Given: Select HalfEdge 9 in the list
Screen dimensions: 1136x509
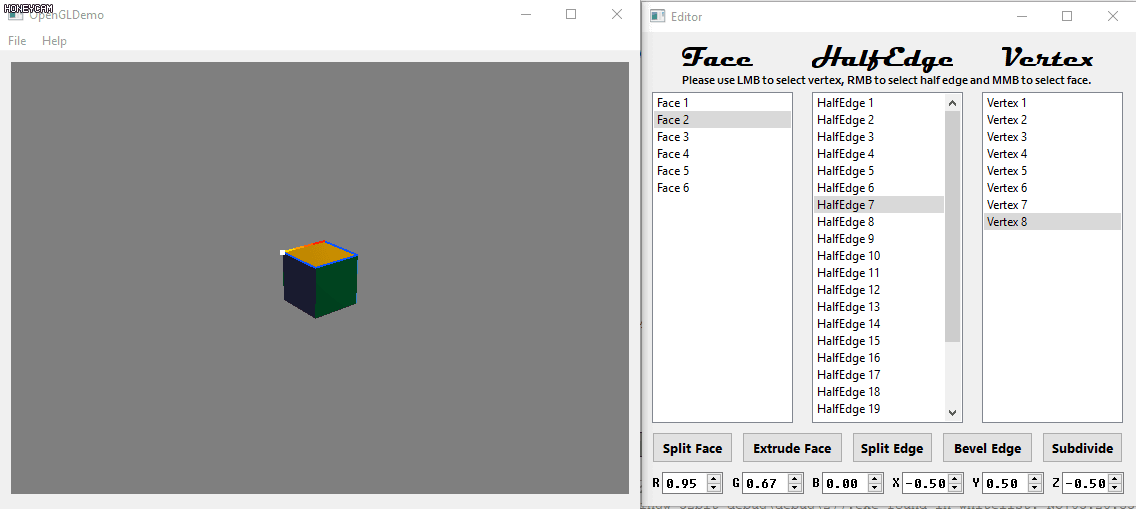Looking at the screenshot, I should tap(879, 239).
